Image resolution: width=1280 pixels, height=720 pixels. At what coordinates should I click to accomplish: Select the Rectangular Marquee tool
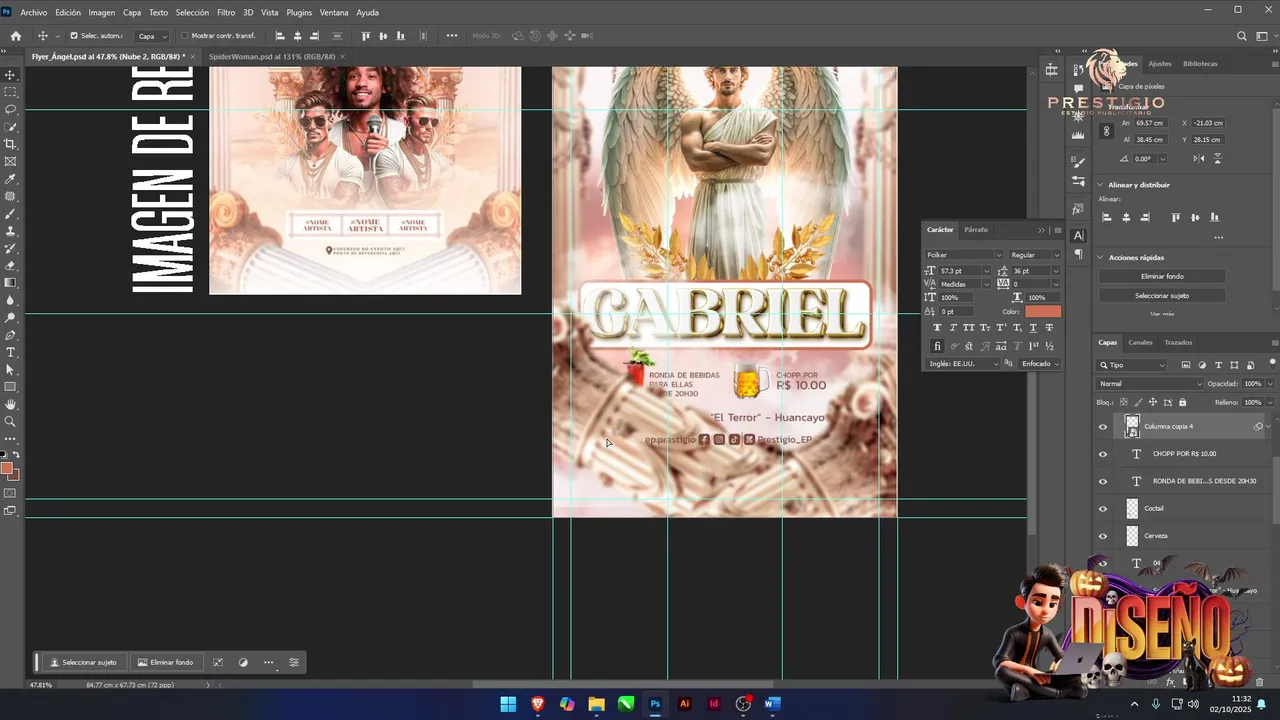click(11, 92)
